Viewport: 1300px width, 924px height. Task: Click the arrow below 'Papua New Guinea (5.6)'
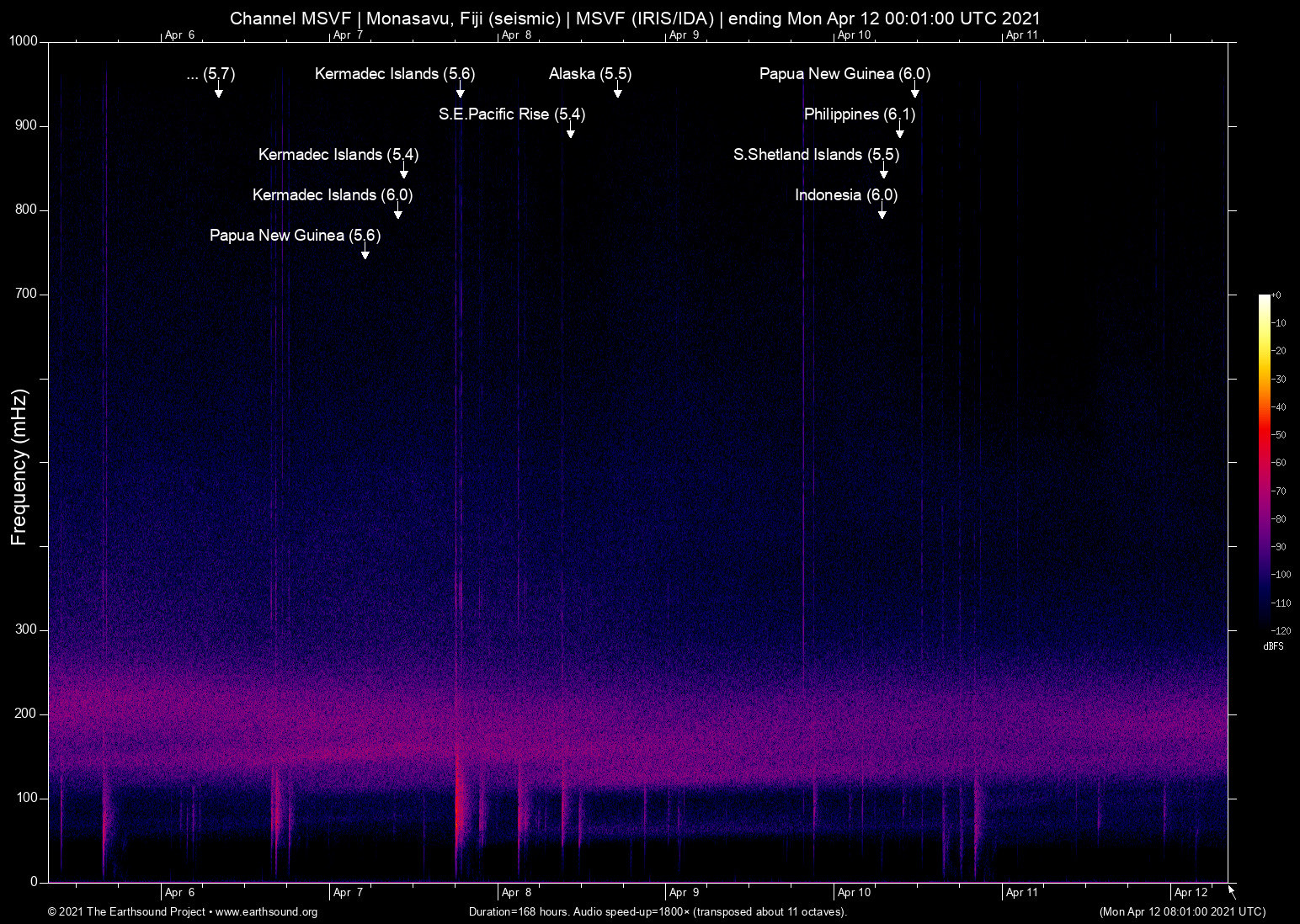365,252
